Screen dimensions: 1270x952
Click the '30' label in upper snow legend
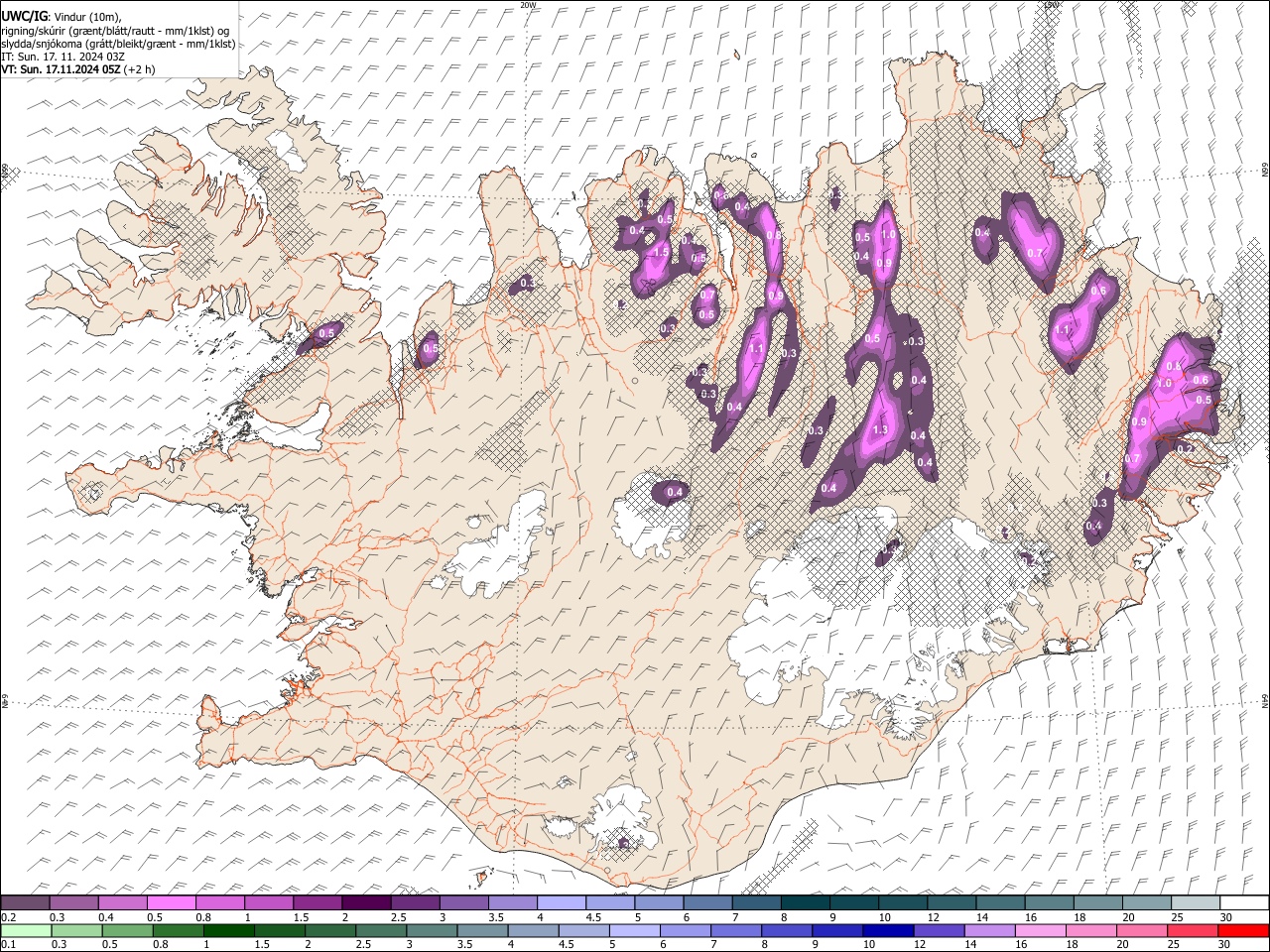point(1225,917)
